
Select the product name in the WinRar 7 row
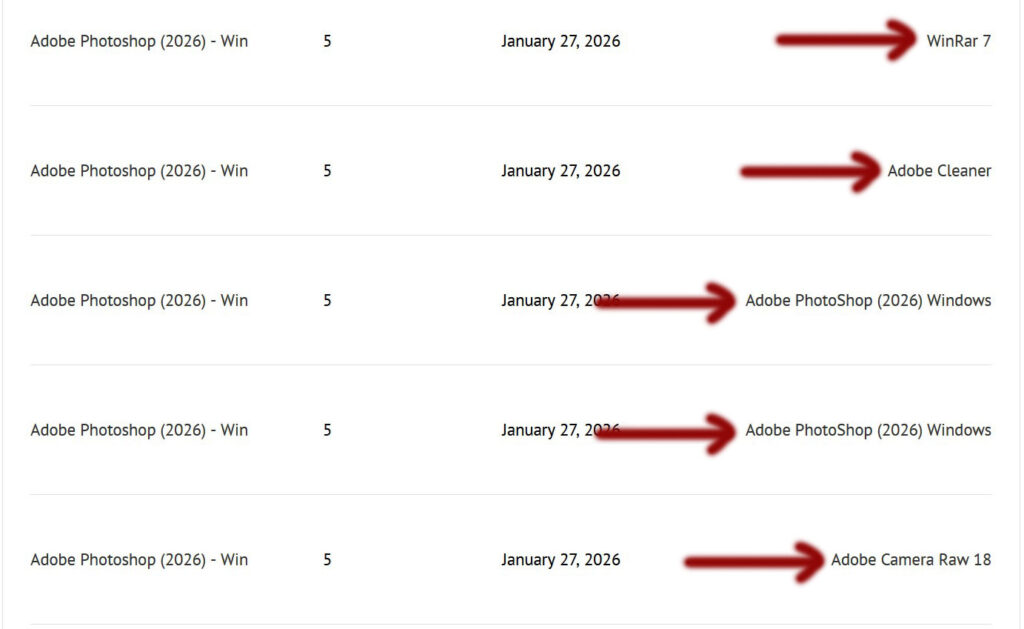139,41
